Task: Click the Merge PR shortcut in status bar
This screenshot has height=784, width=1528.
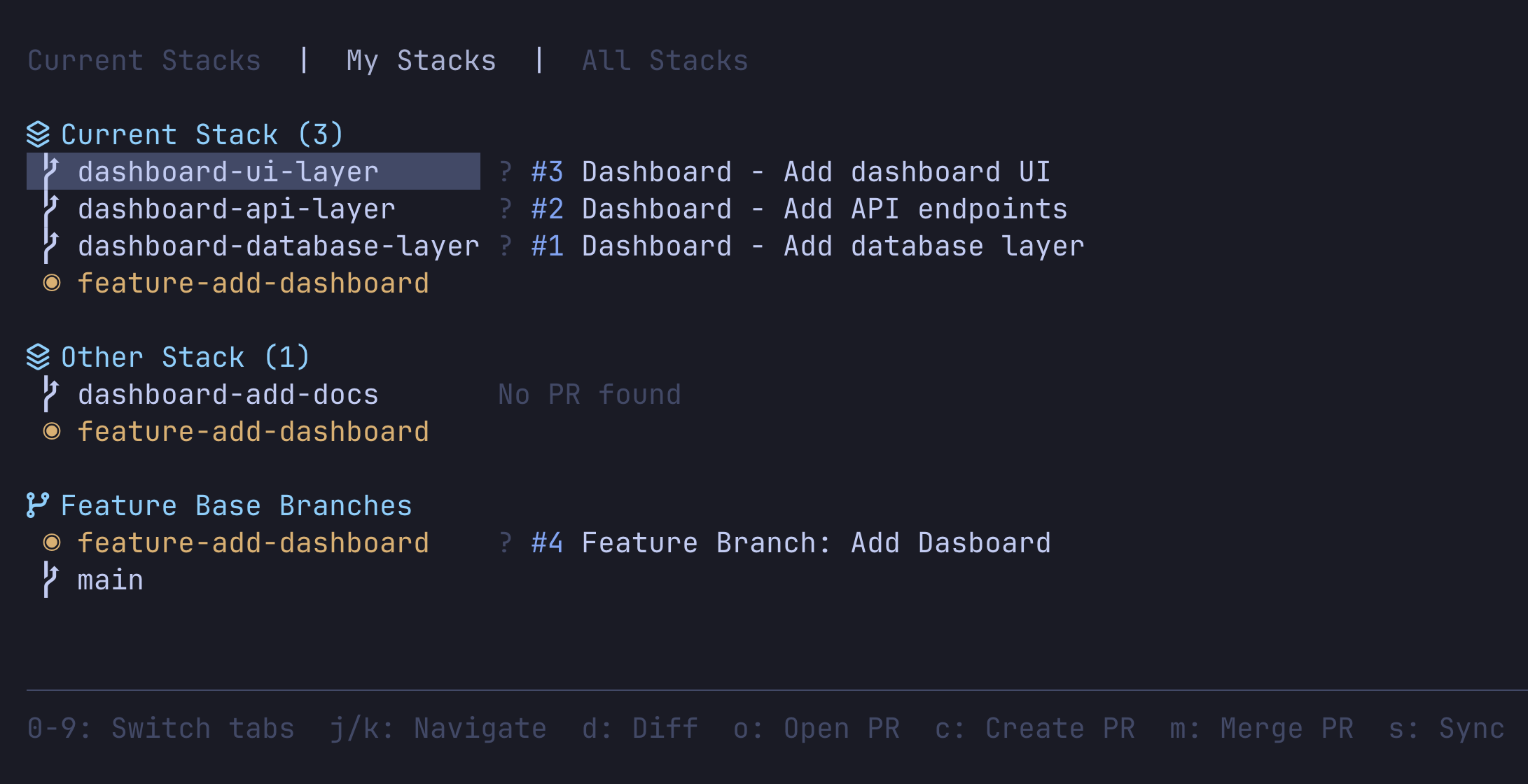Action: coord(1260,728)
